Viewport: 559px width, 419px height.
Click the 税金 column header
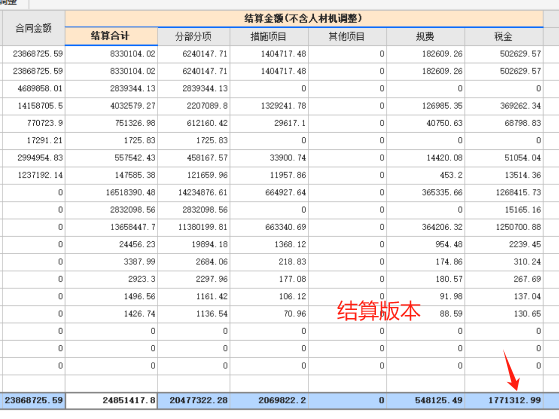[x=504, y=36]
